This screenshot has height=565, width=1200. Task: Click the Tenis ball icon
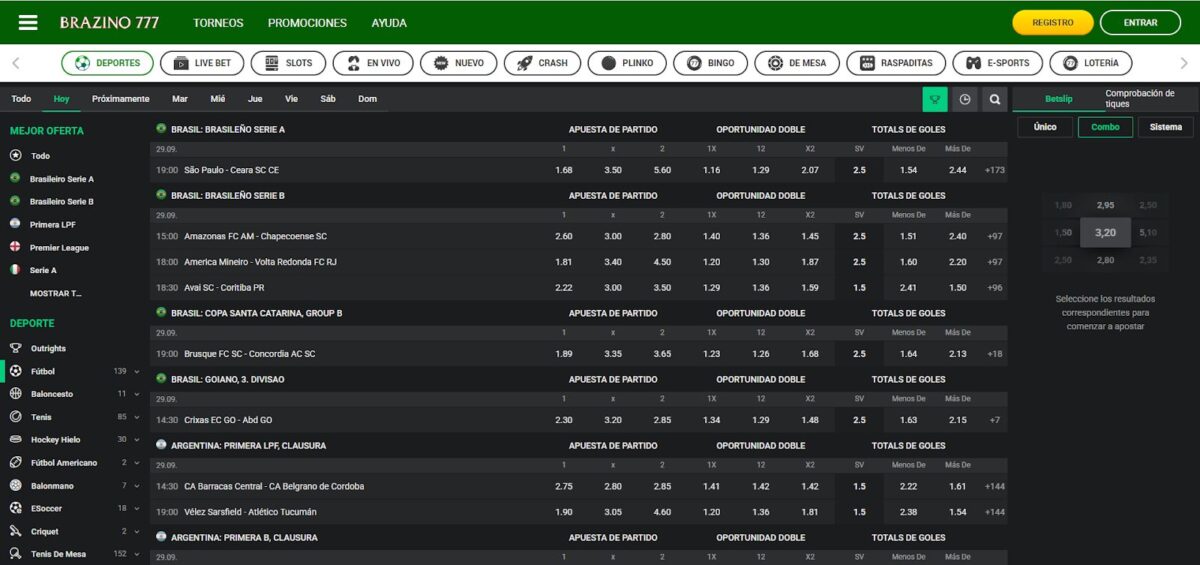[x=15, y=417]
